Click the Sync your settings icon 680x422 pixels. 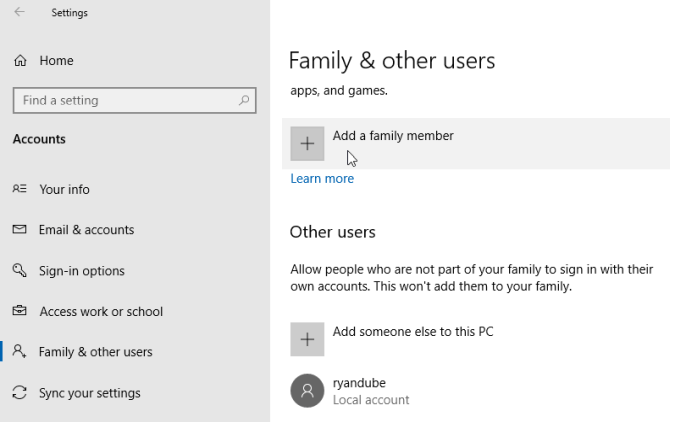point(19,393)
